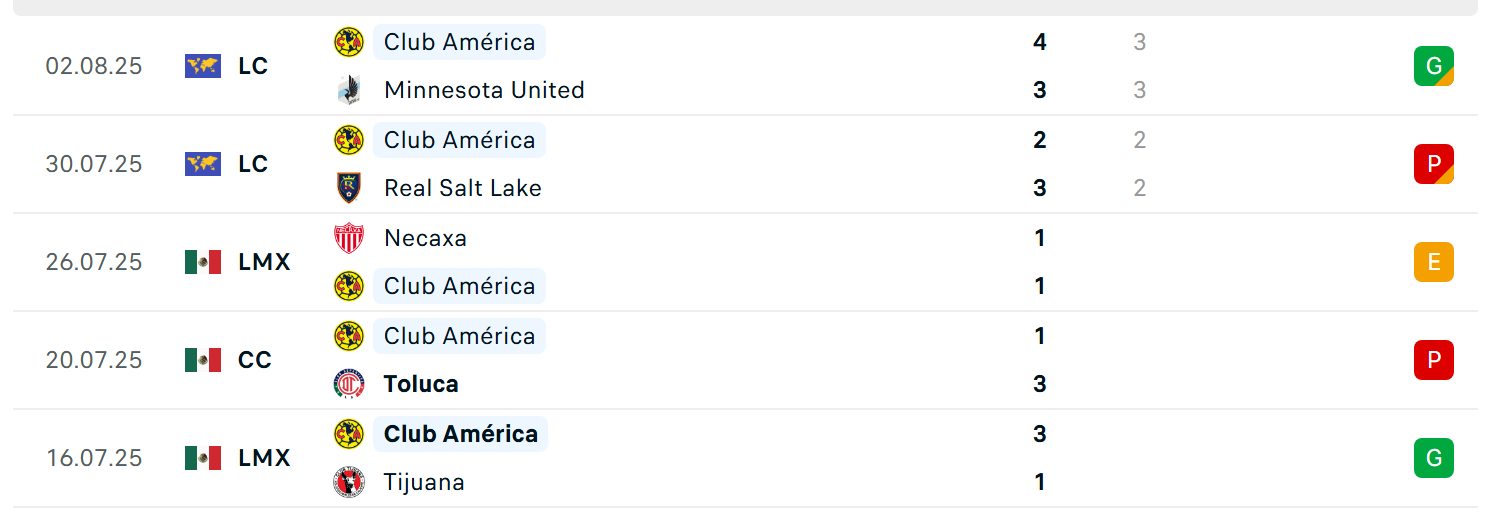Viewport: 1495px width, 520px height.
Task: Open the Tijuana team link
Action: pos(424,482)
